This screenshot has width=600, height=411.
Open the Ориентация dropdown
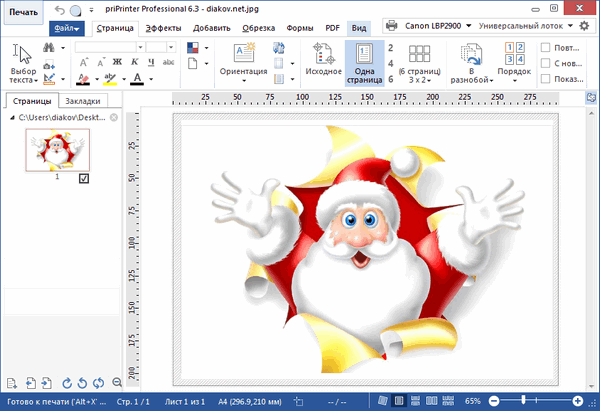243,64
